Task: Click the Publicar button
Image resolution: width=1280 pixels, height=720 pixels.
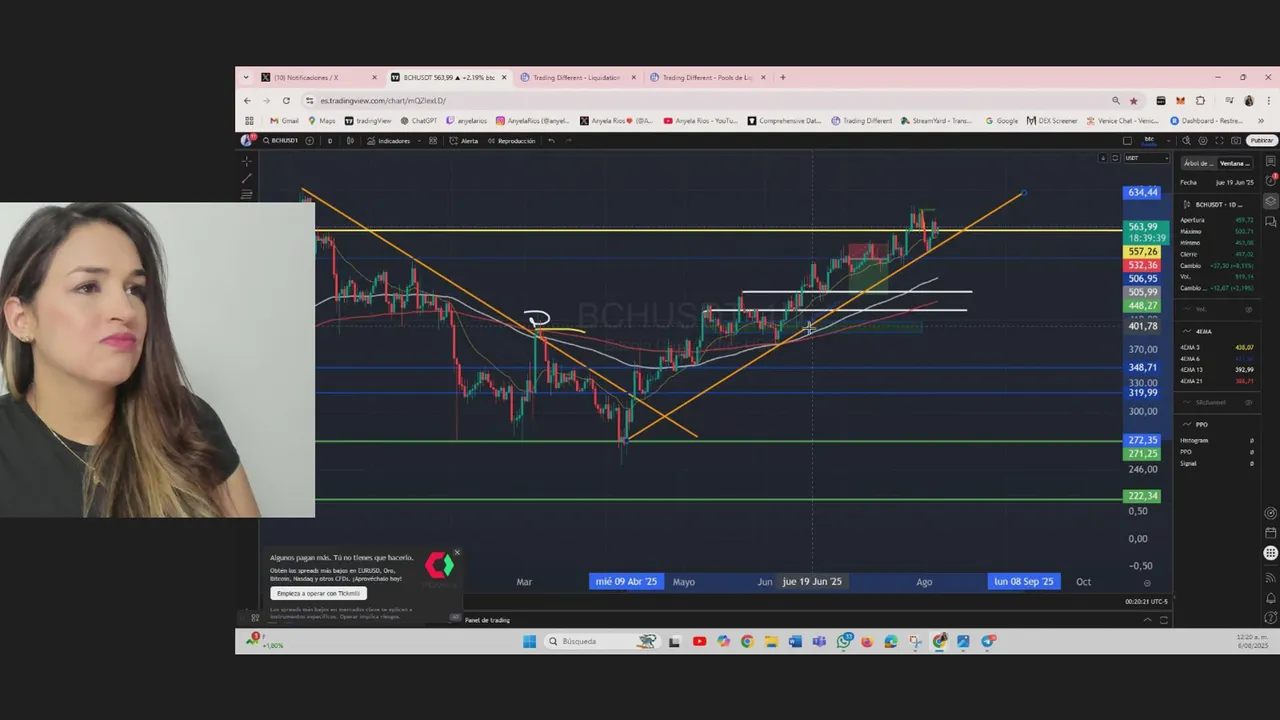Action: coord(1262,141)
